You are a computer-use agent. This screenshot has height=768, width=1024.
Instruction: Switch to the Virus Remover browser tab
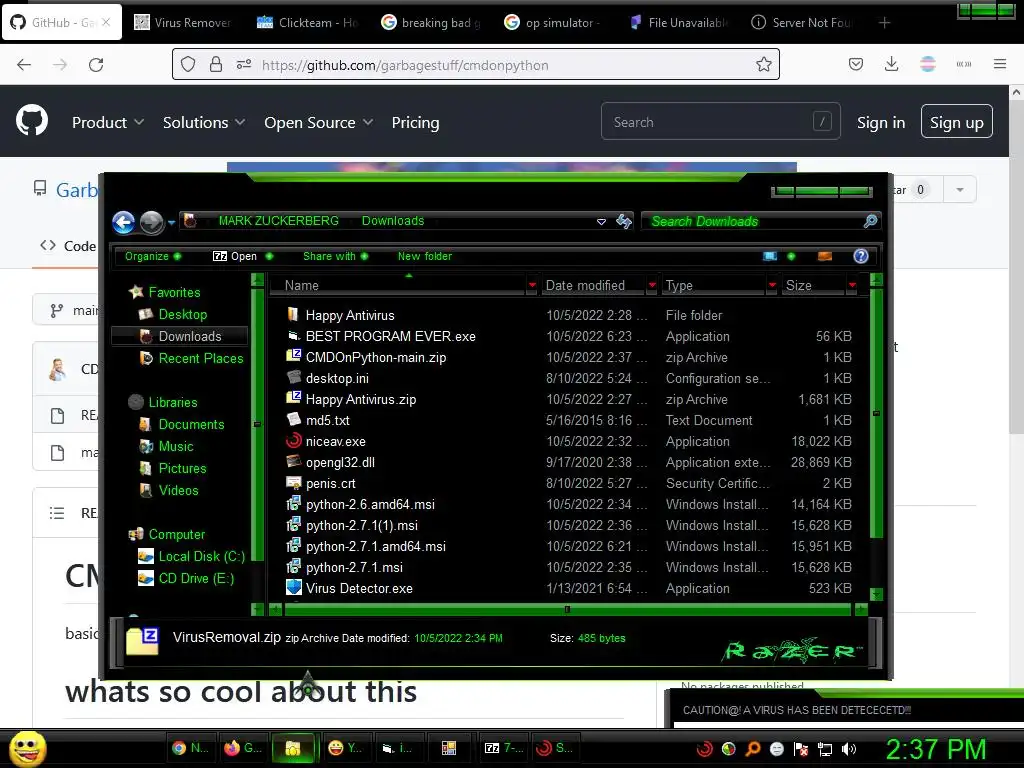(x=182, y=22)
